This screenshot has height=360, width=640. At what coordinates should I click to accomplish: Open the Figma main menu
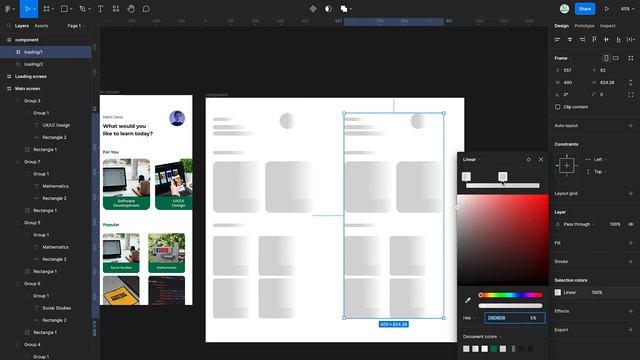pyautogui.click(x=8, y=9)
